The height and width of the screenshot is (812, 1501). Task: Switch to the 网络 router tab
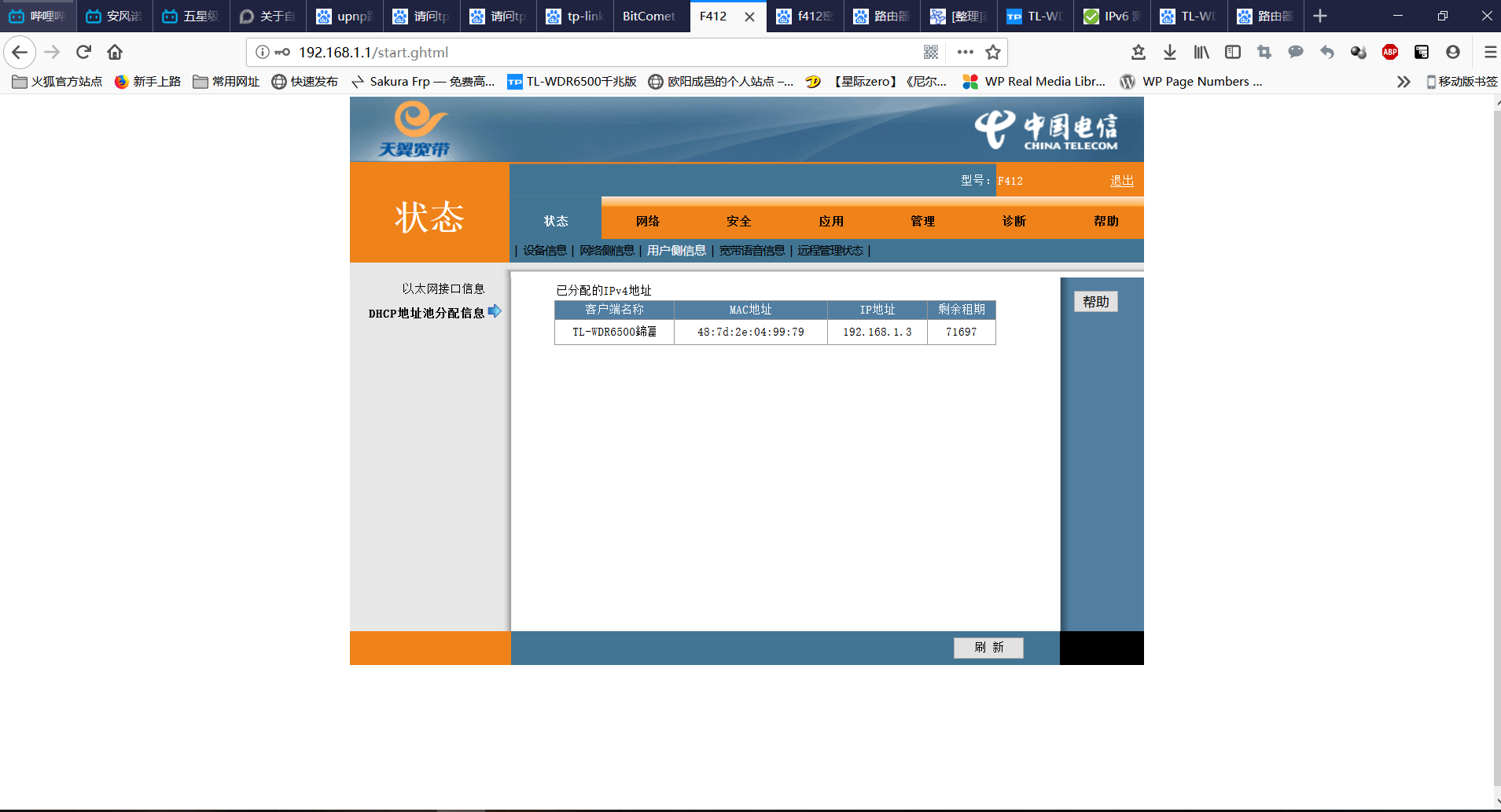tap(647, 221)
